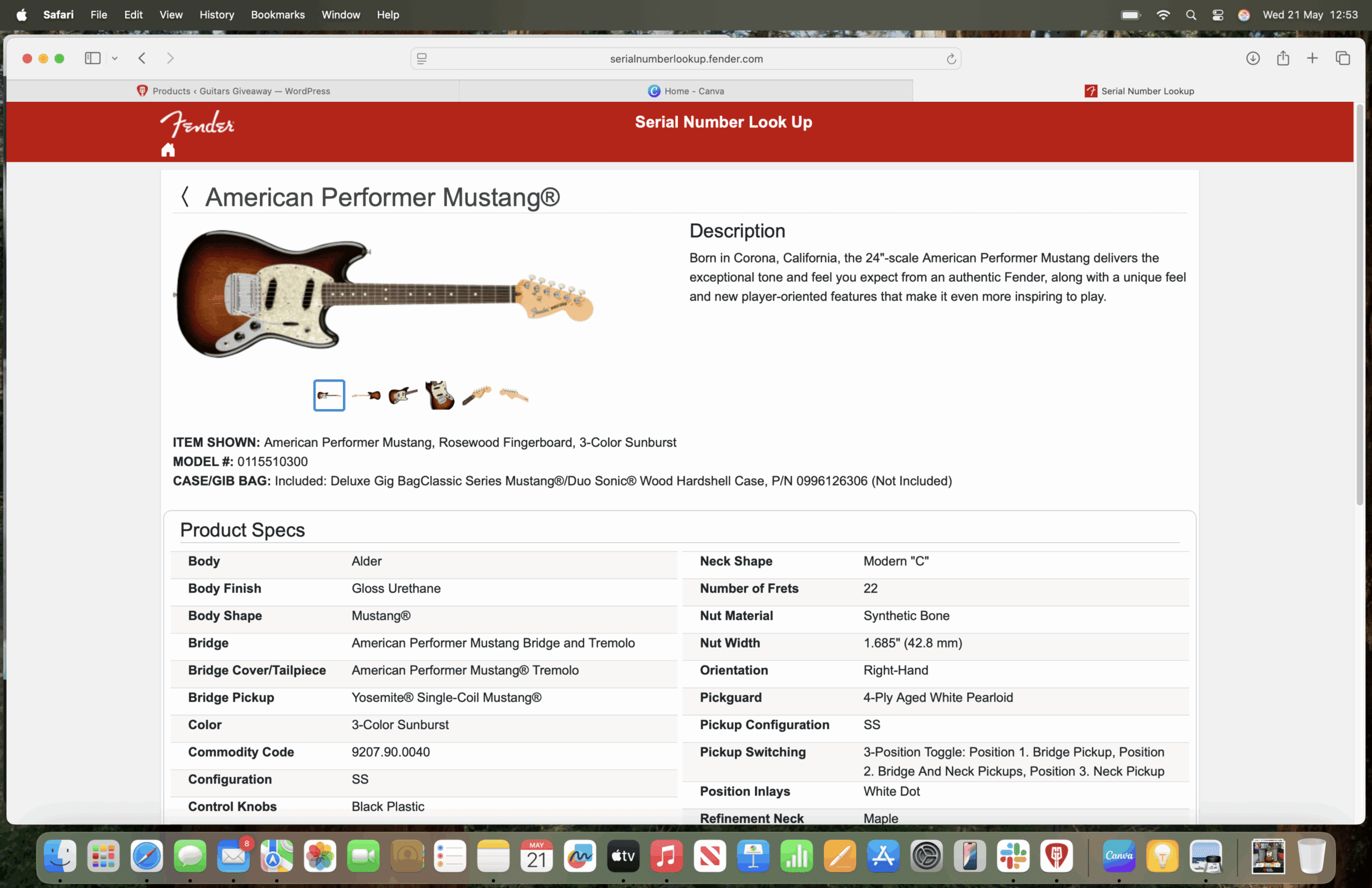Open Maps from the Dock
Viewport: 1372px width, 888px height.
277,856
